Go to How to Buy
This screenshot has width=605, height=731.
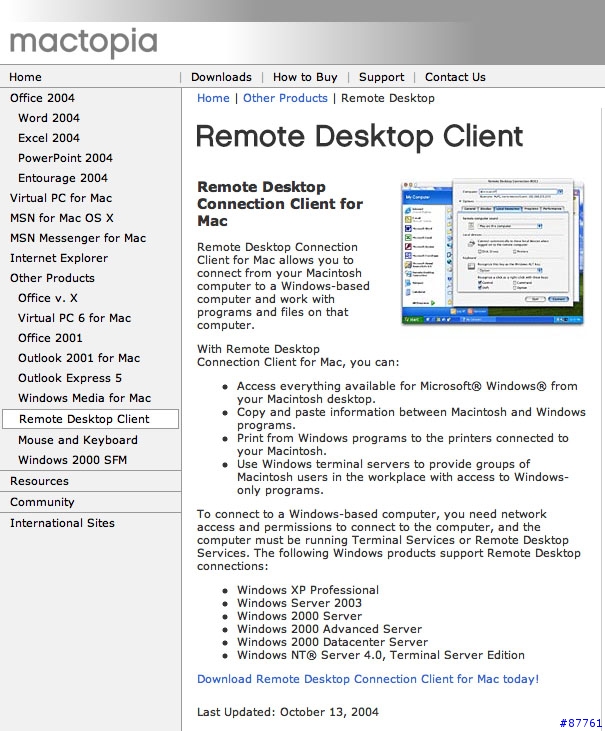(305, 77)
